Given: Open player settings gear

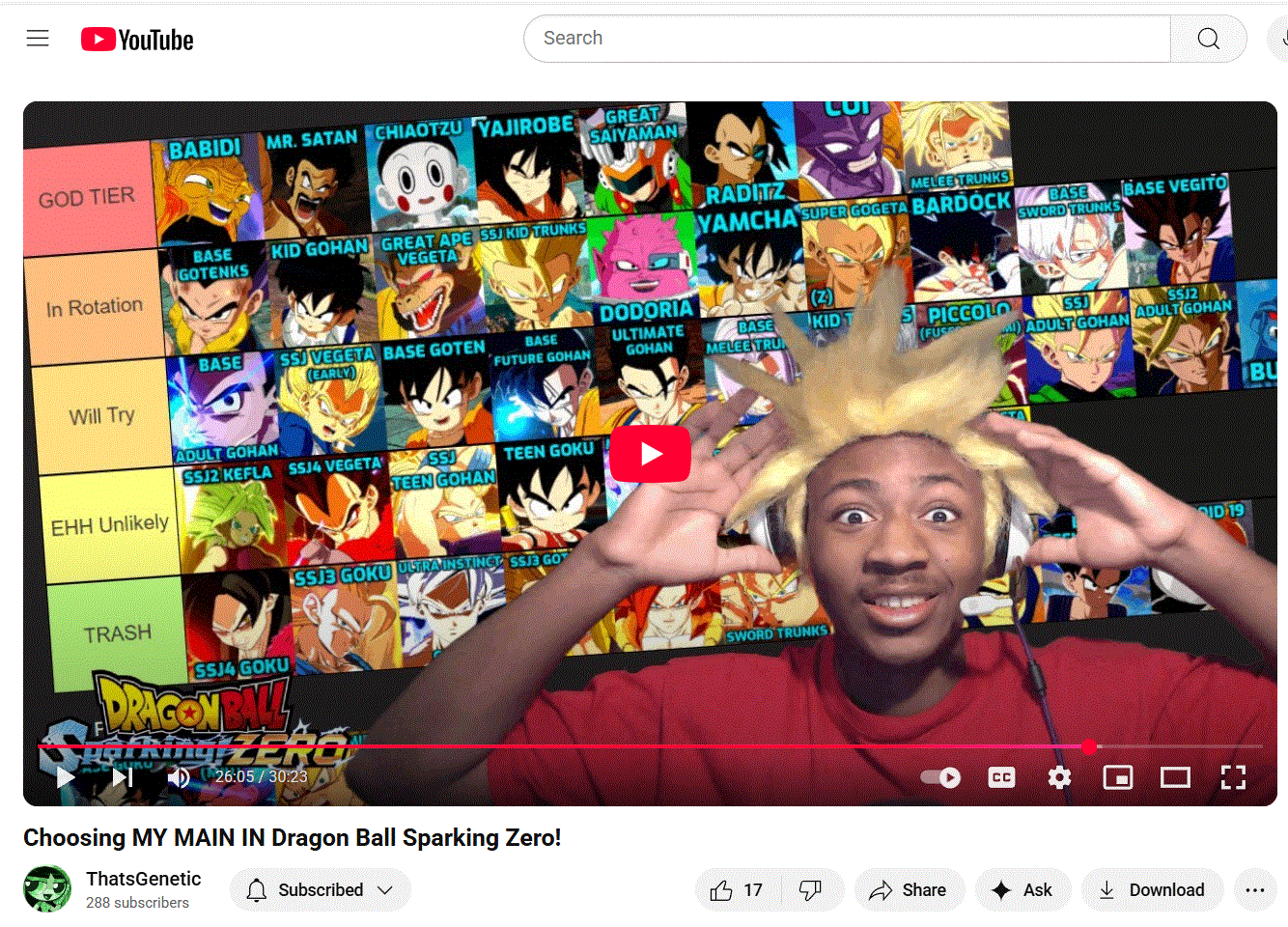Looking at the screenshot, I should [1060, 777].
